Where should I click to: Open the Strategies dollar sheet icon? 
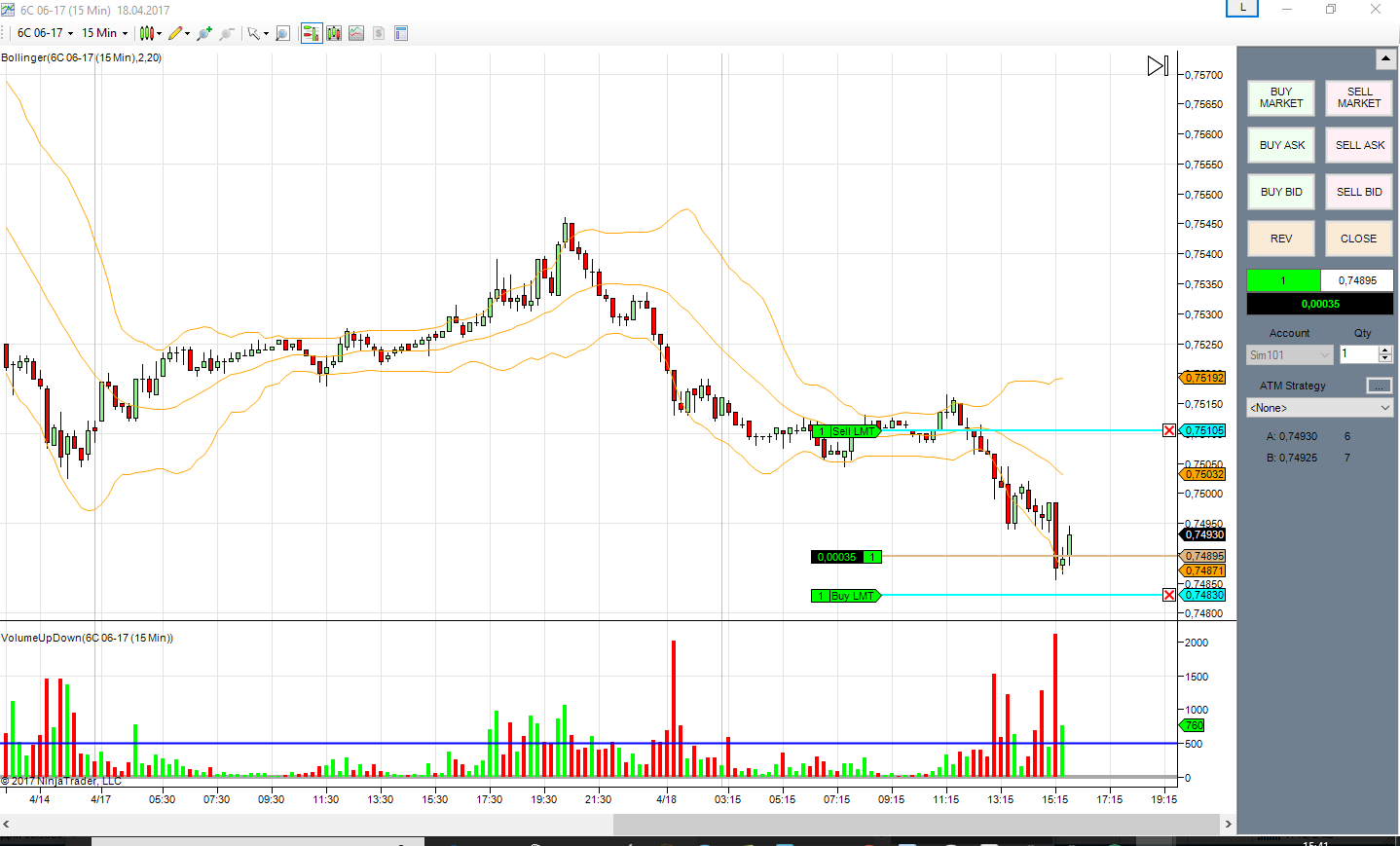(x=379, y=33)
